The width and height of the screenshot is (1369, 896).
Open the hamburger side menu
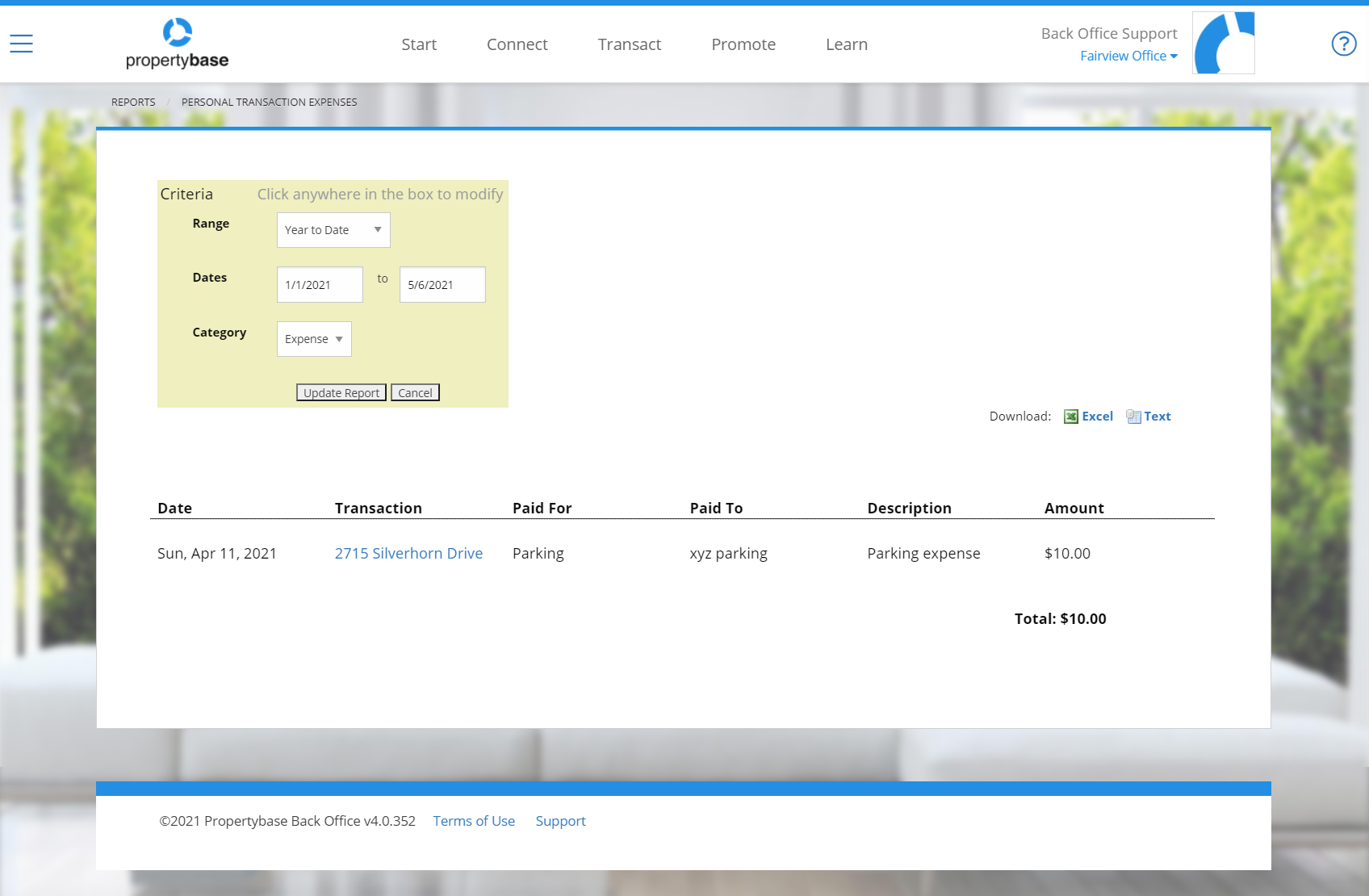(x=21, y=44)
